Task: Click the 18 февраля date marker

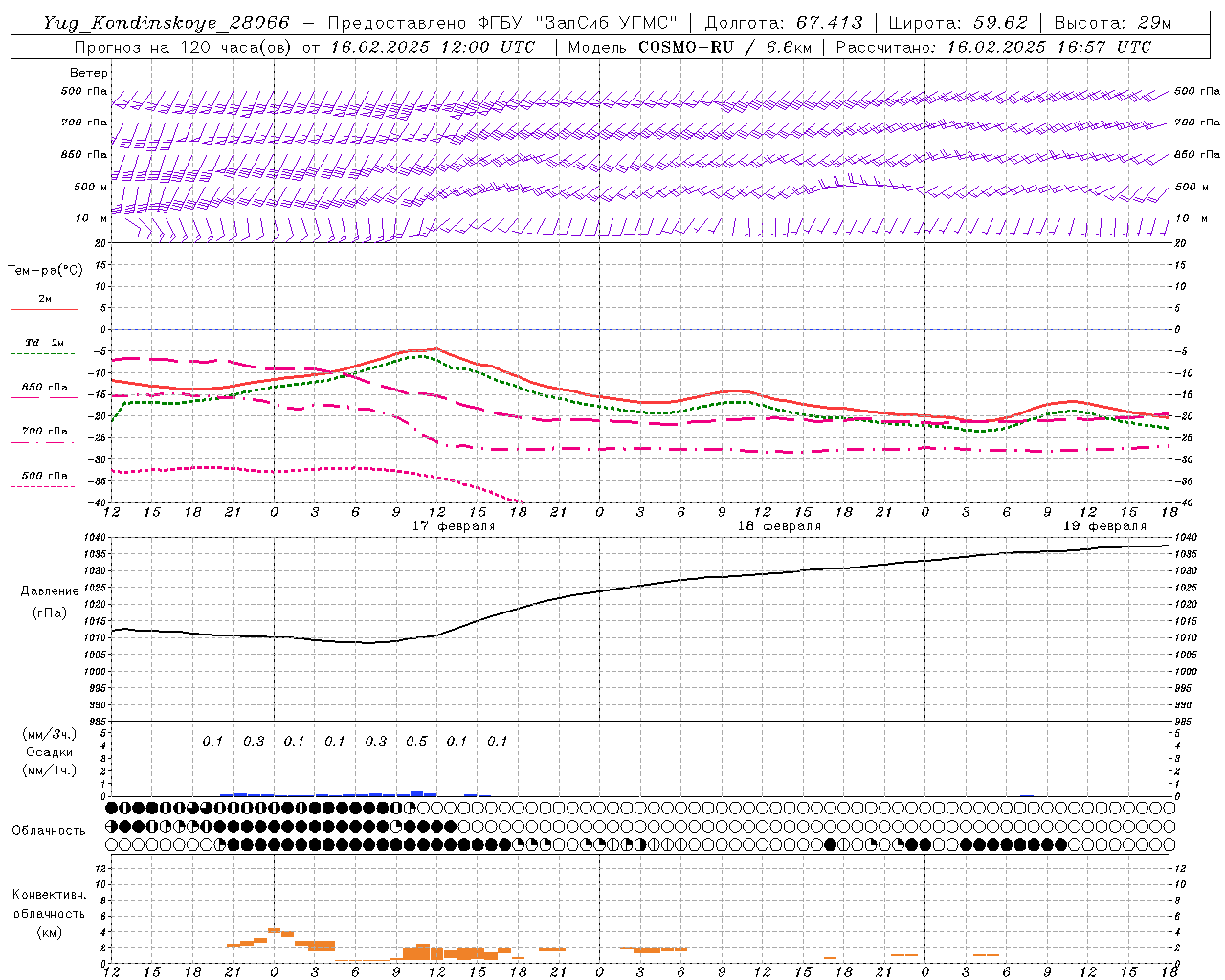Action: point(779,526)
